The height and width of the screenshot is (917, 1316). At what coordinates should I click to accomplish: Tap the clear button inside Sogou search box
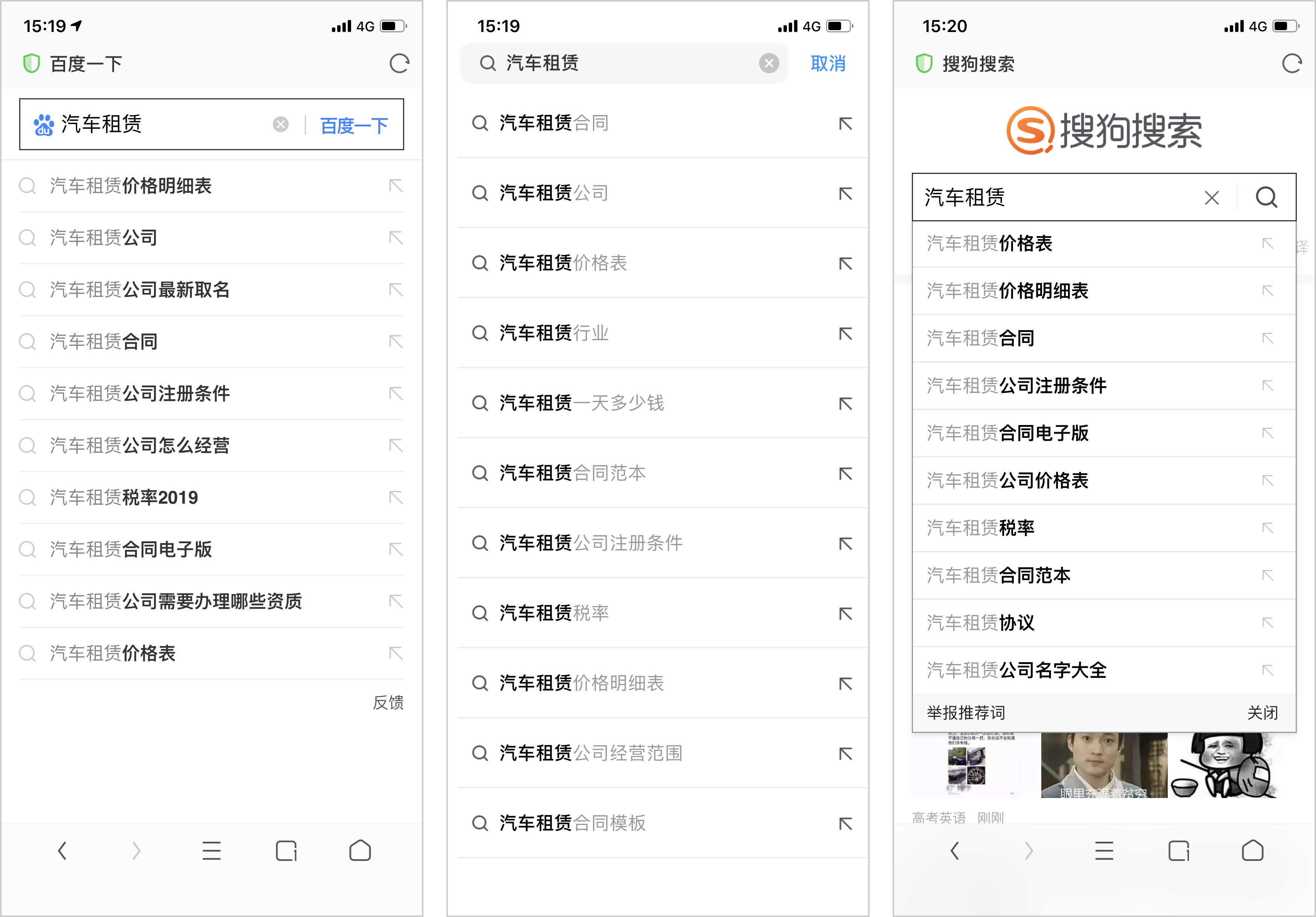(1212, 198)
